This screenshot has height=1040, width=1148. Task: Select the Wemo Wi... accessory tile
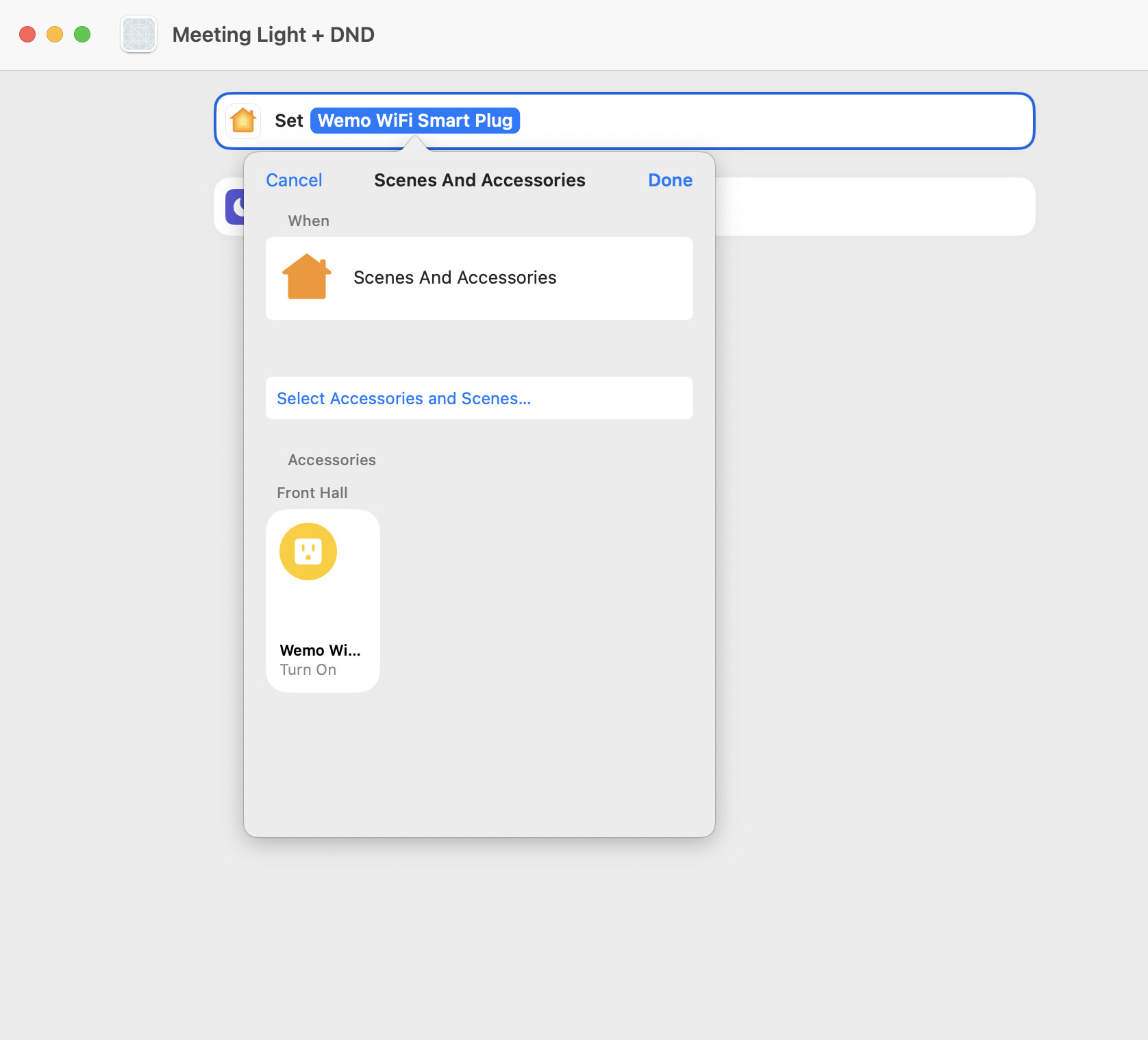[x=323, y=601]
